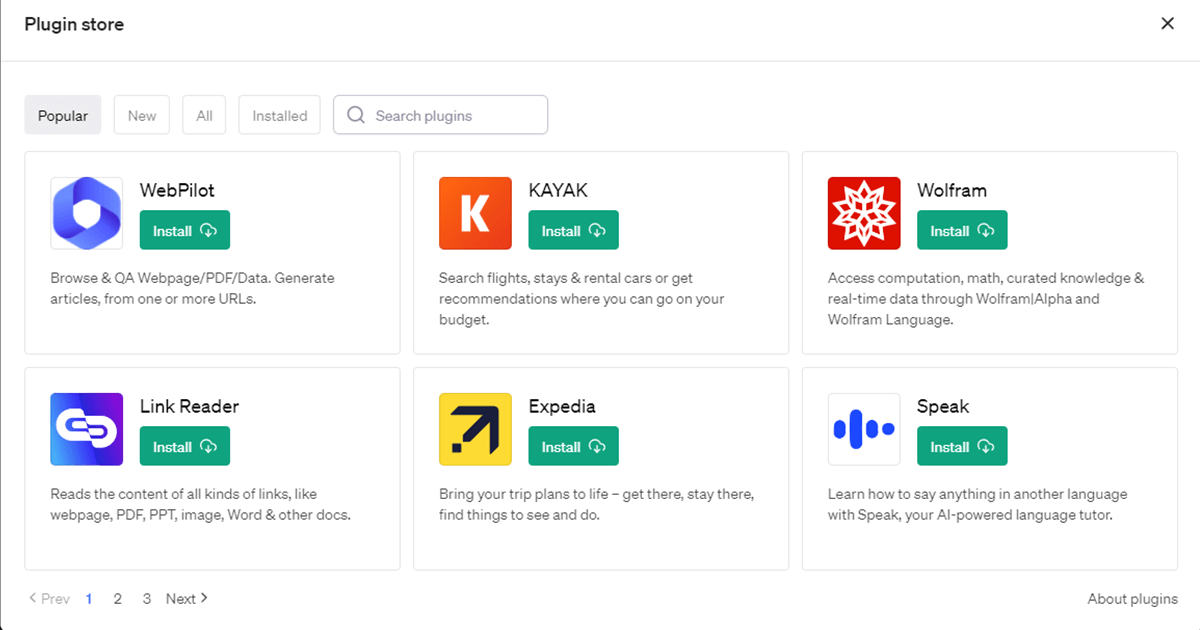The image size is (1200, 630).
Task: Click the KAYAK plugin logo
Action: (475, 213)
